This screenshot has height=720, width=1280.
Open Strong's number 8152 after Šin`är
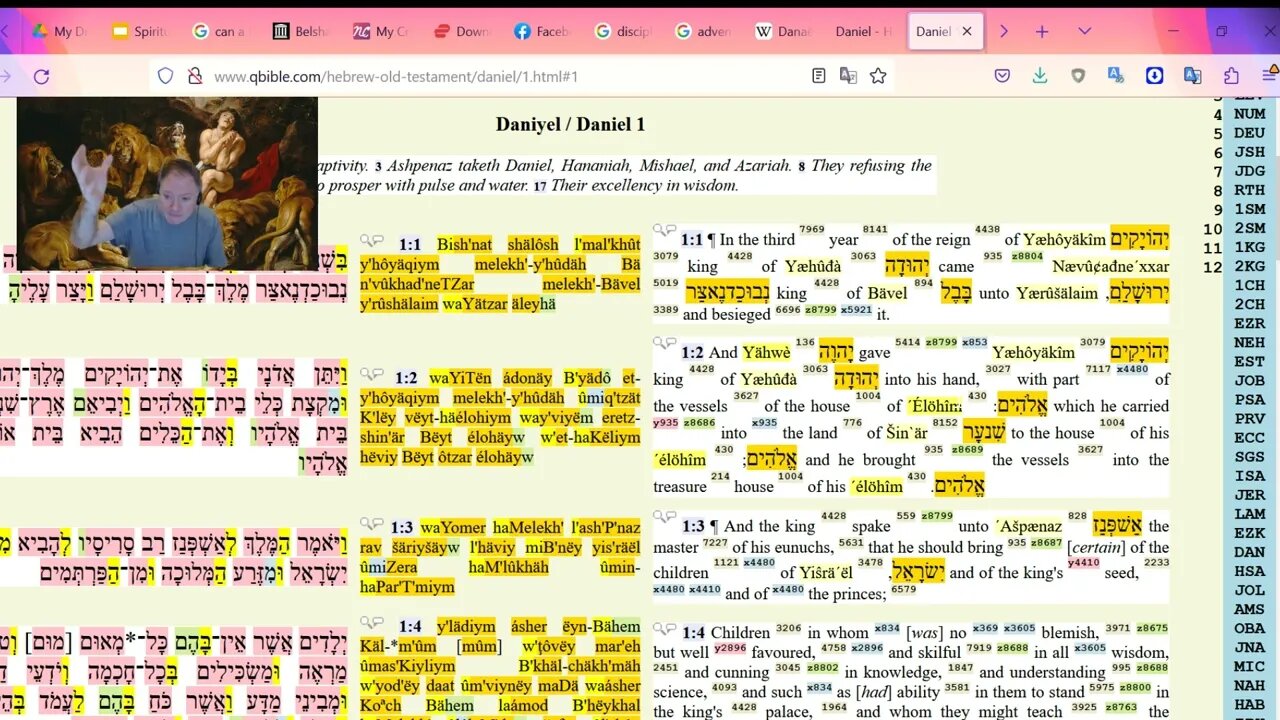click(x=945, y=423)
